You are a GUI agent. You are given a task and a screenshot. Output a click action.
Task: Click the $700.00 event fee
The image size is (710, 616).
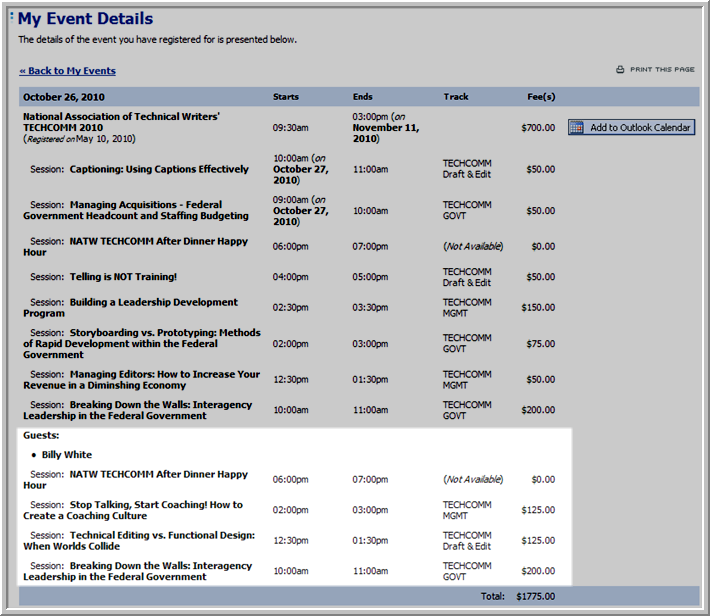pos(538,128)
